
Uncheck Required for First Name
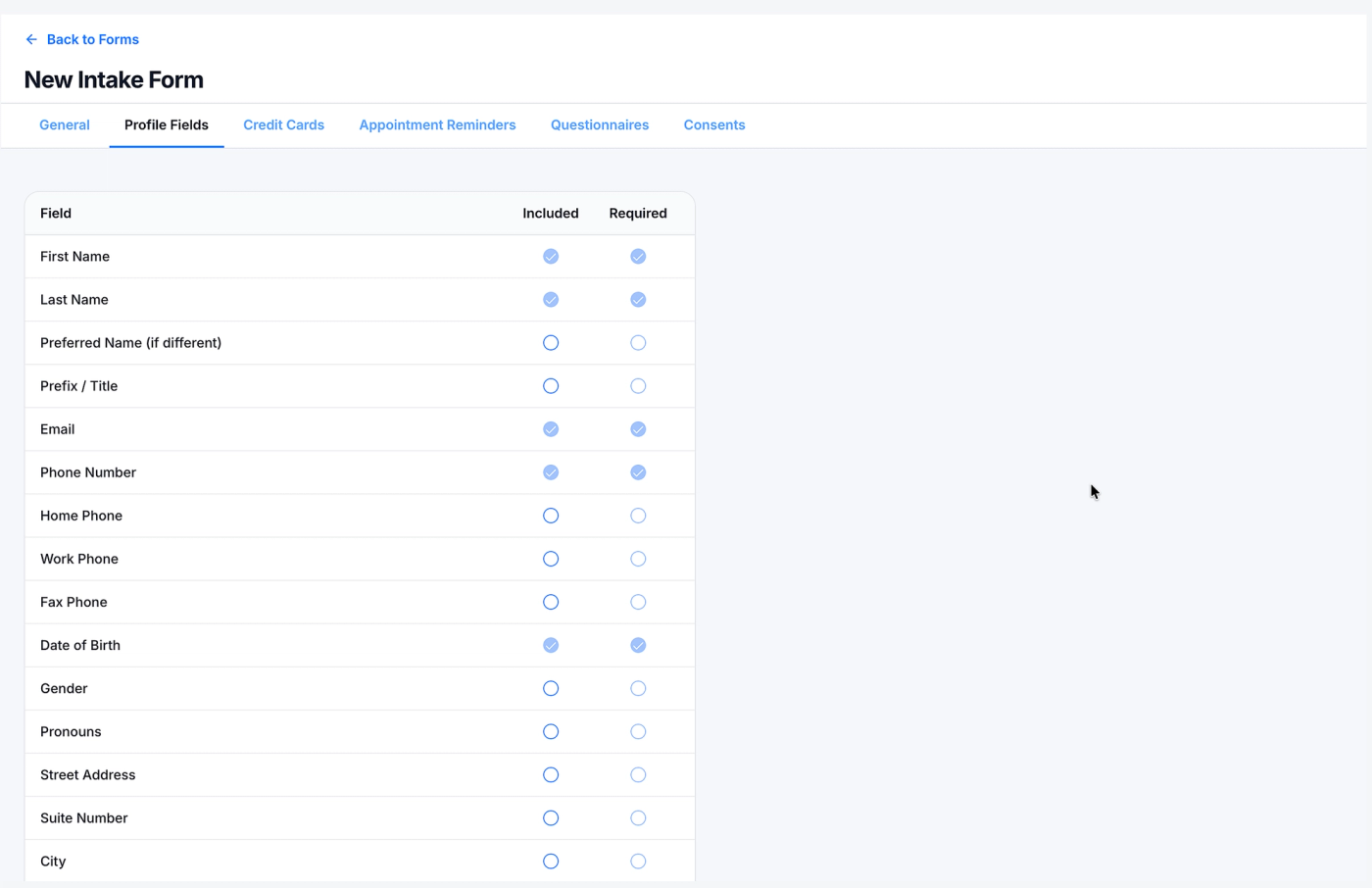pos(638,257)
